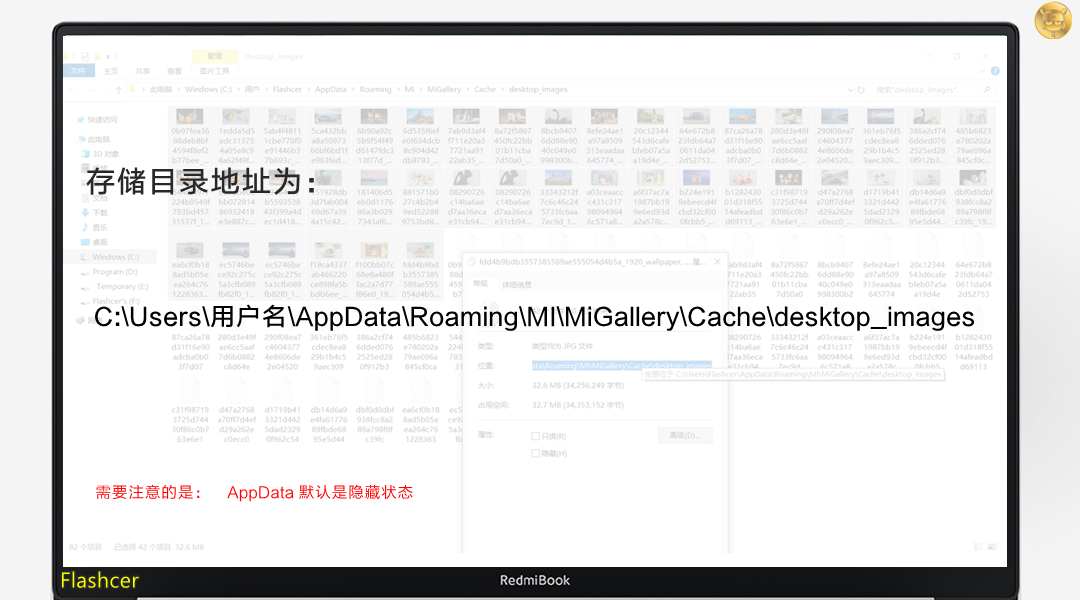Click the search magnifier icon
Image resolution: width=1080 pixels, height=600 pixels.
tap(986, 90)
